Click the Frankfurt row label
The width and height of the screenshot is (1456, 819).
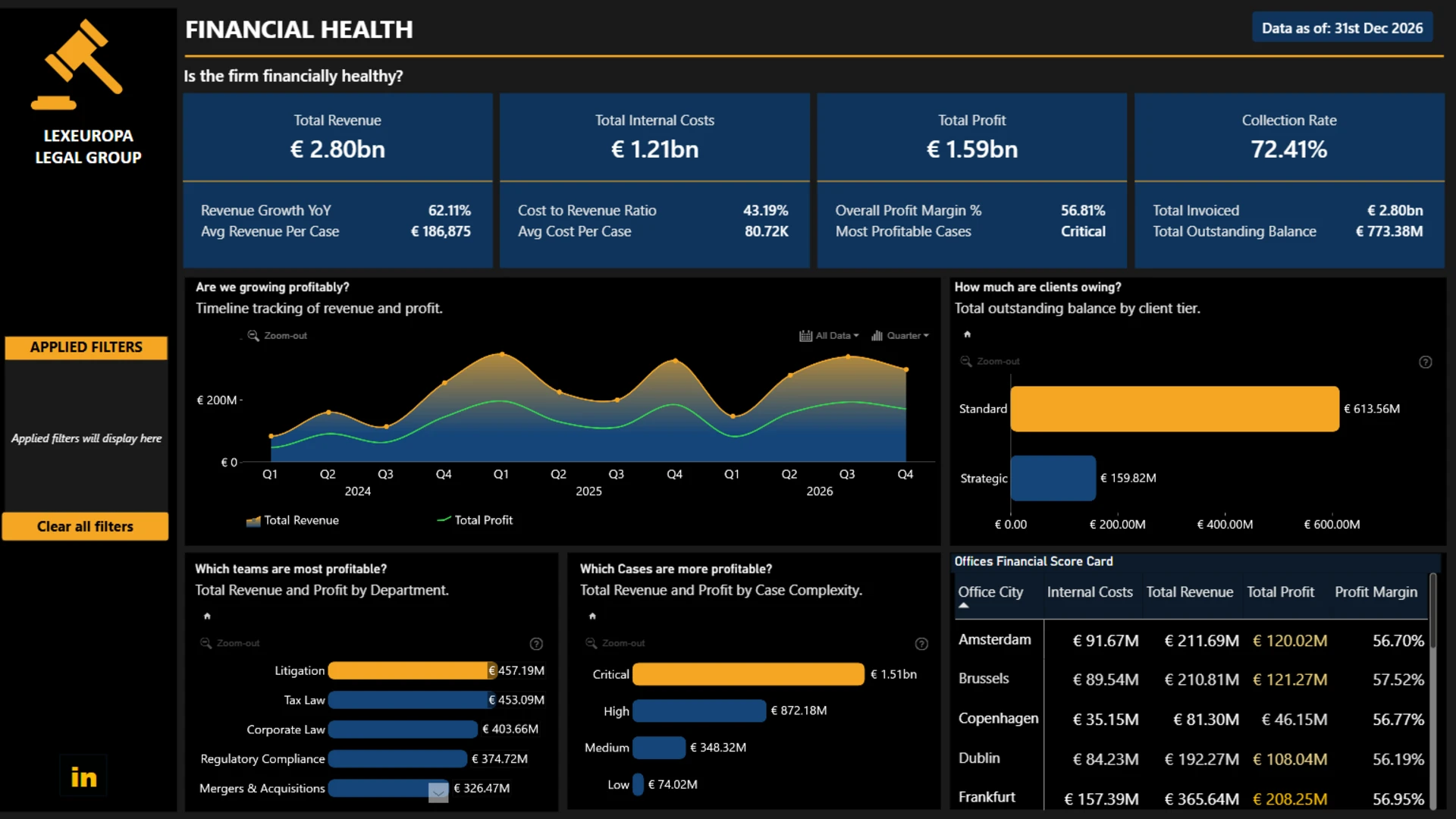click(987, 798)
